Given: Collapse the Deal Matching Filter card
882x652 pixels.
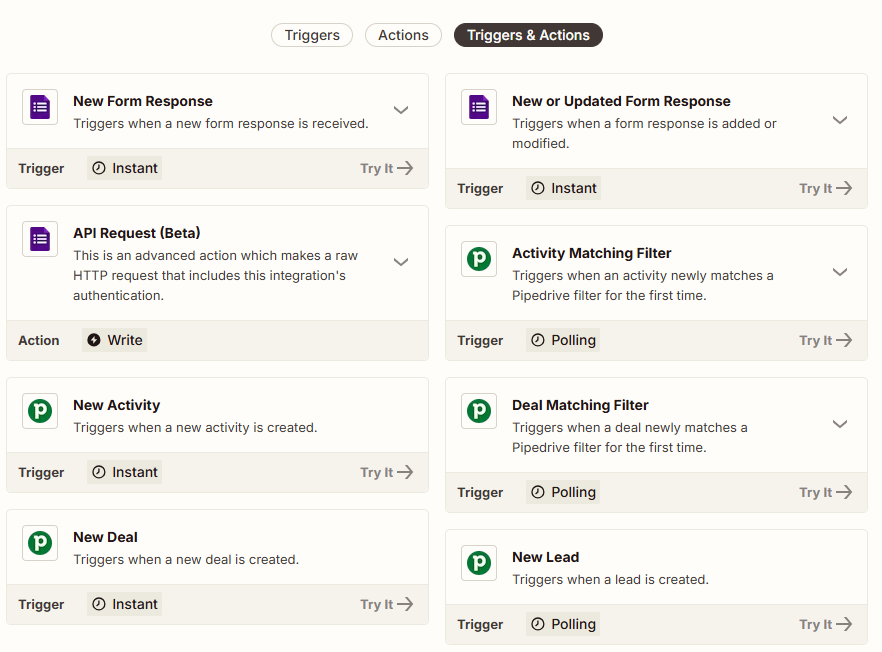Looking at the screenshot, I should (x=840, y=424).
